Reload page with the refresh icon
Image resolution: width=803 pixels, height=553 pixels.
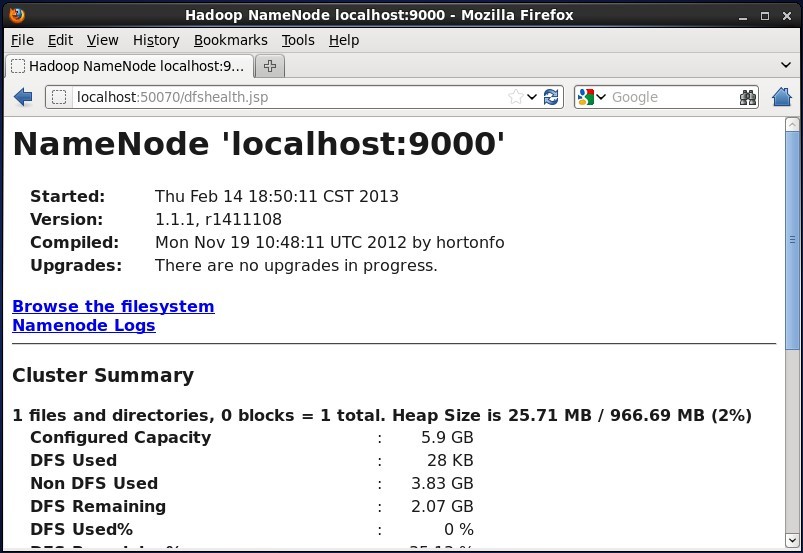(551, 97)
